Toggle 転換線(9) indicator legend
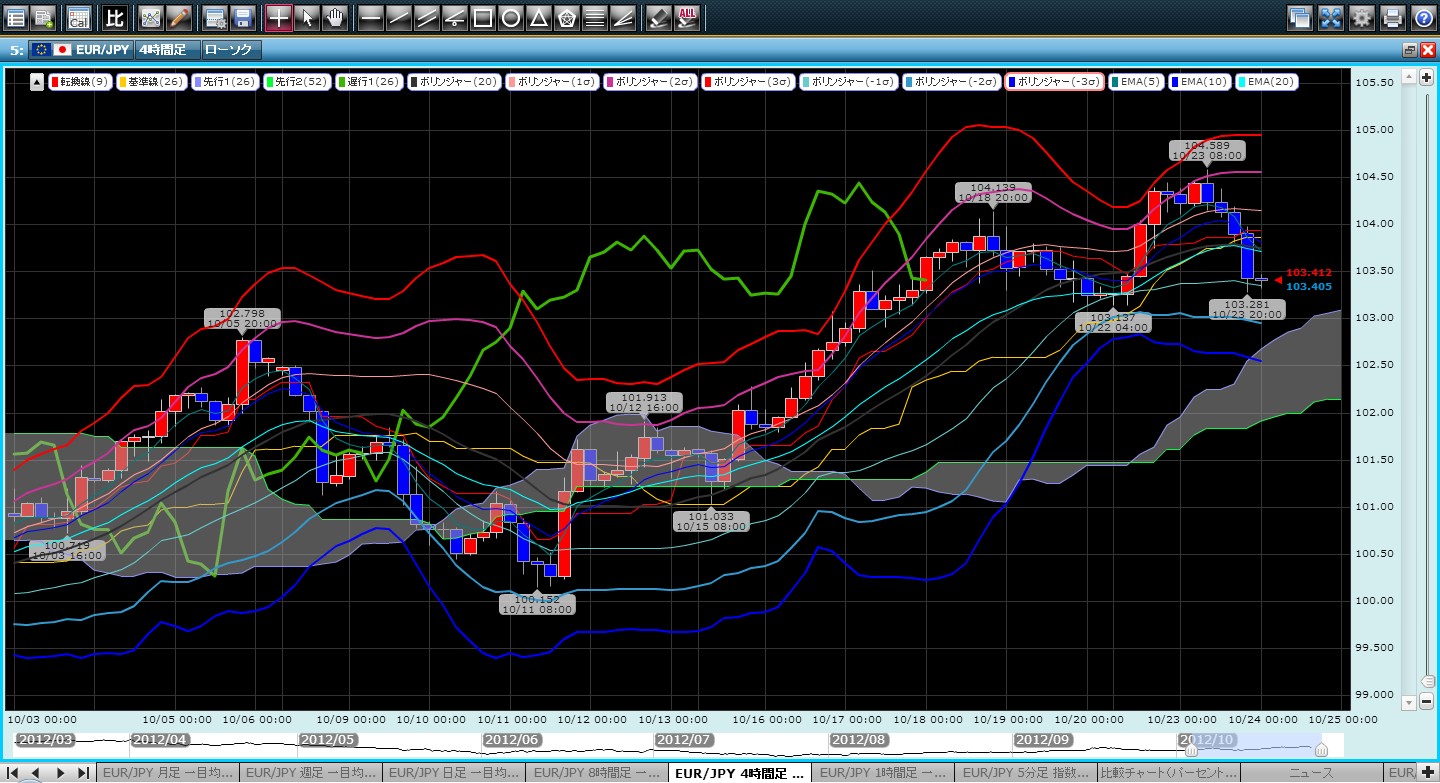Screen dimensions: 1440x783 tap(80, 82)
